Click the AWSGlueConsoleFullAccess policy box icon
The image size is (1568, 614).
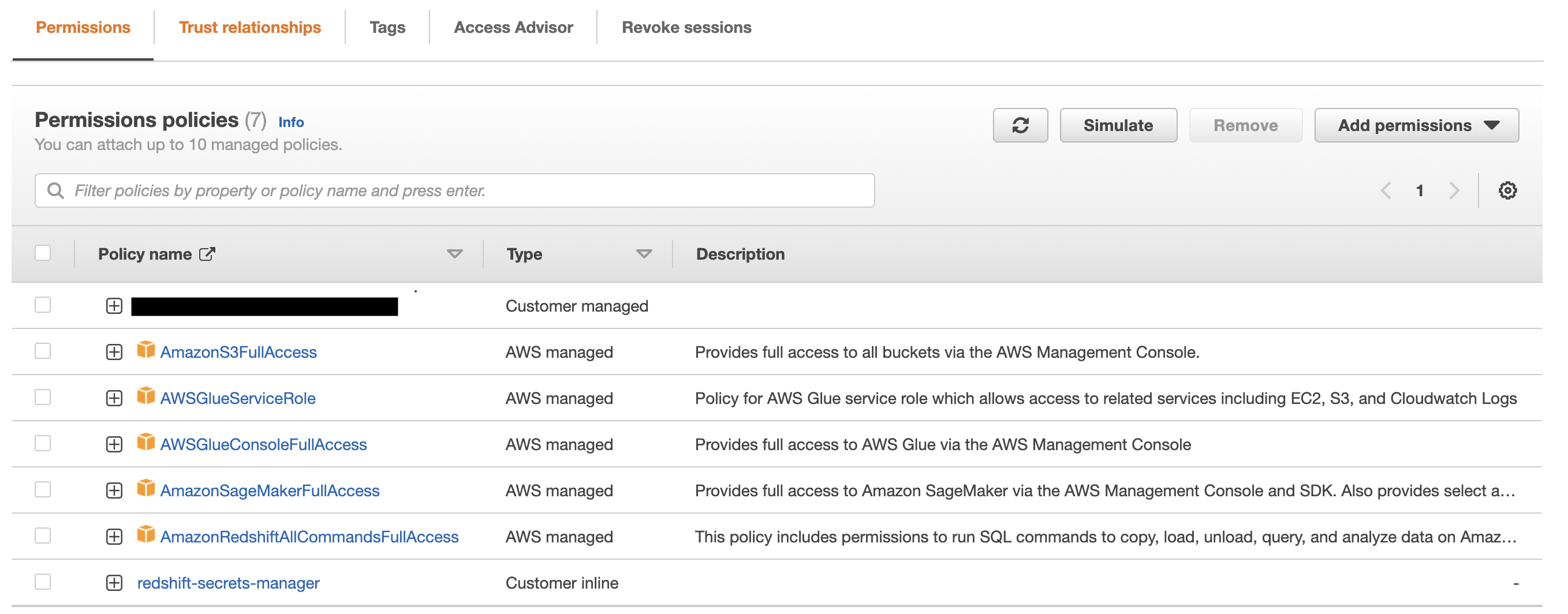tap(145, 443)
